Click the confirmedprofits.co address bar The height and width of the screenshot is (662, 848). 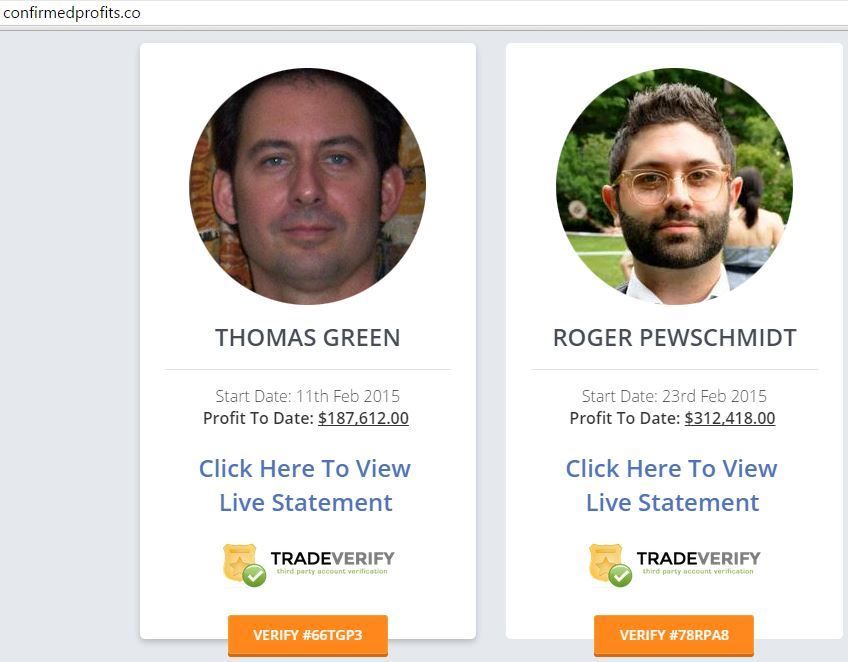[424, 12]
